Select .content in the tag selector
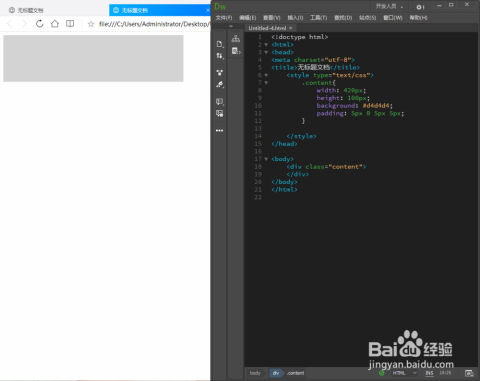 tap(295, 373)
